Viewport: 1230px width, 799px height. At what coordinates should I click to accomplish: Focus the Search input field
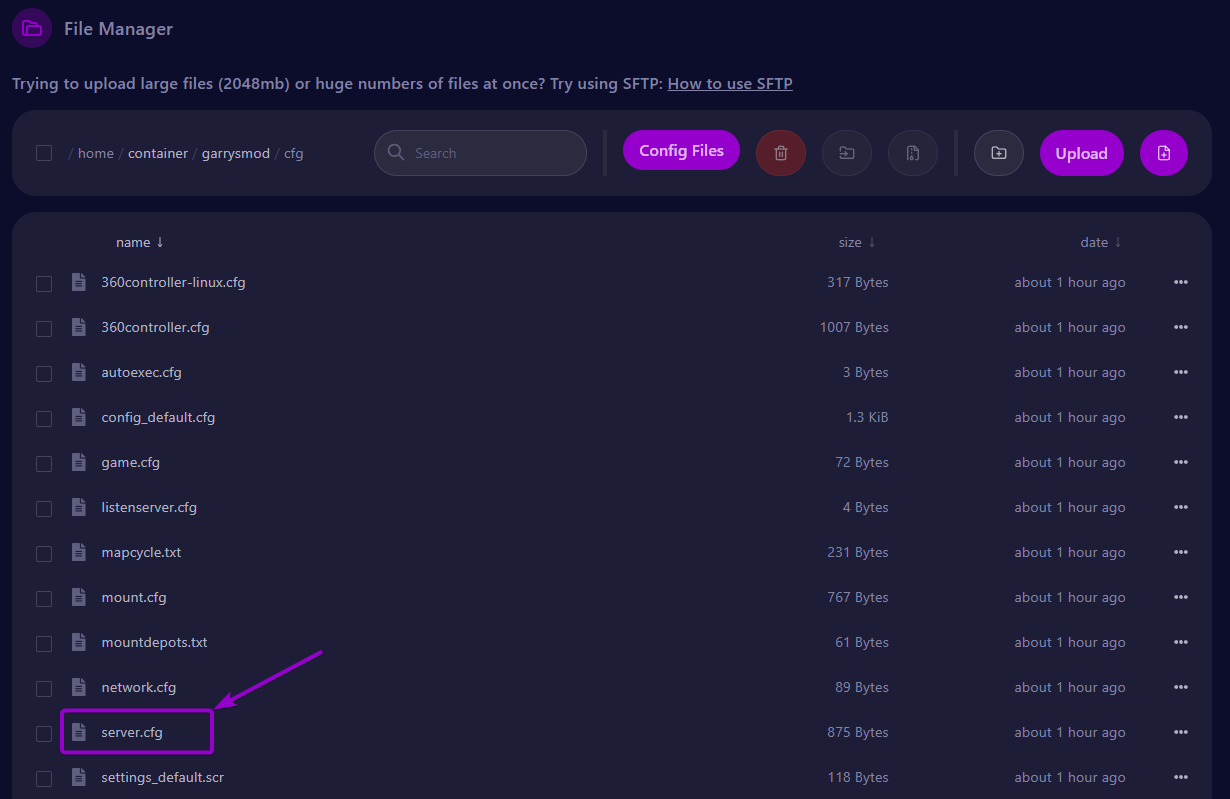tap(490, 153)
